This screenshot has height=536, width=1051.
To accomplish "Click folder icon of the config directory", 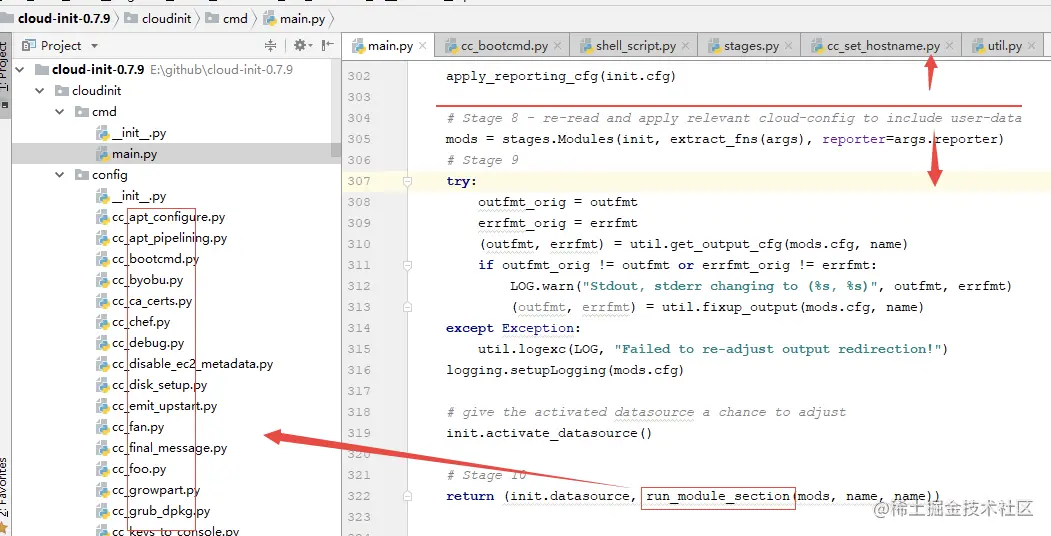I will (82, 175).
